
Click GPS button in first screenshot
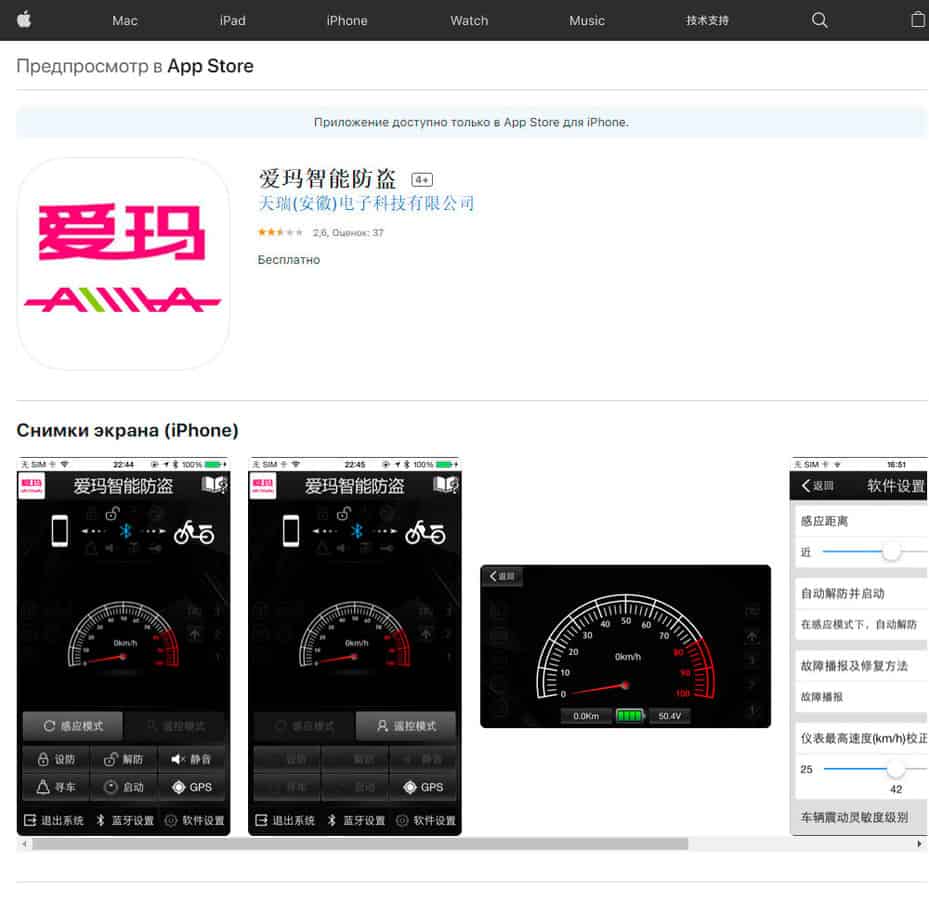tap(191, 787)
